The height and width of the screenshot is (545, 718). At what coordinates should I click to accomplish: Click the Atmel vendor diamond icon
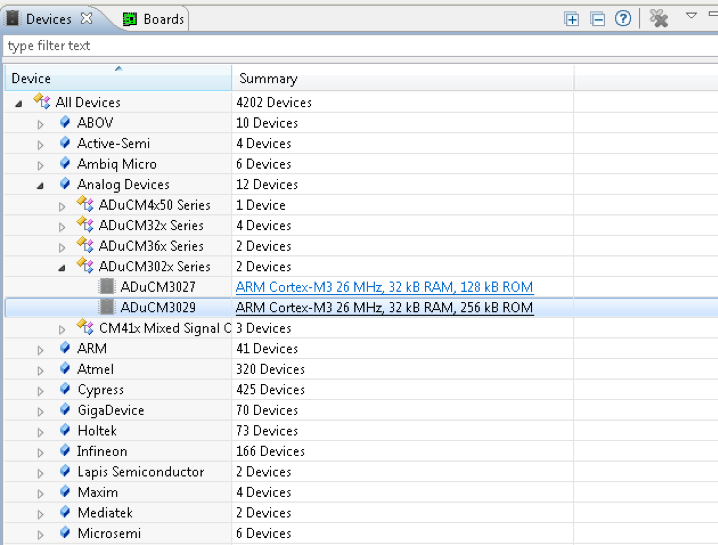pyautogui.click(x=65, y=368)
